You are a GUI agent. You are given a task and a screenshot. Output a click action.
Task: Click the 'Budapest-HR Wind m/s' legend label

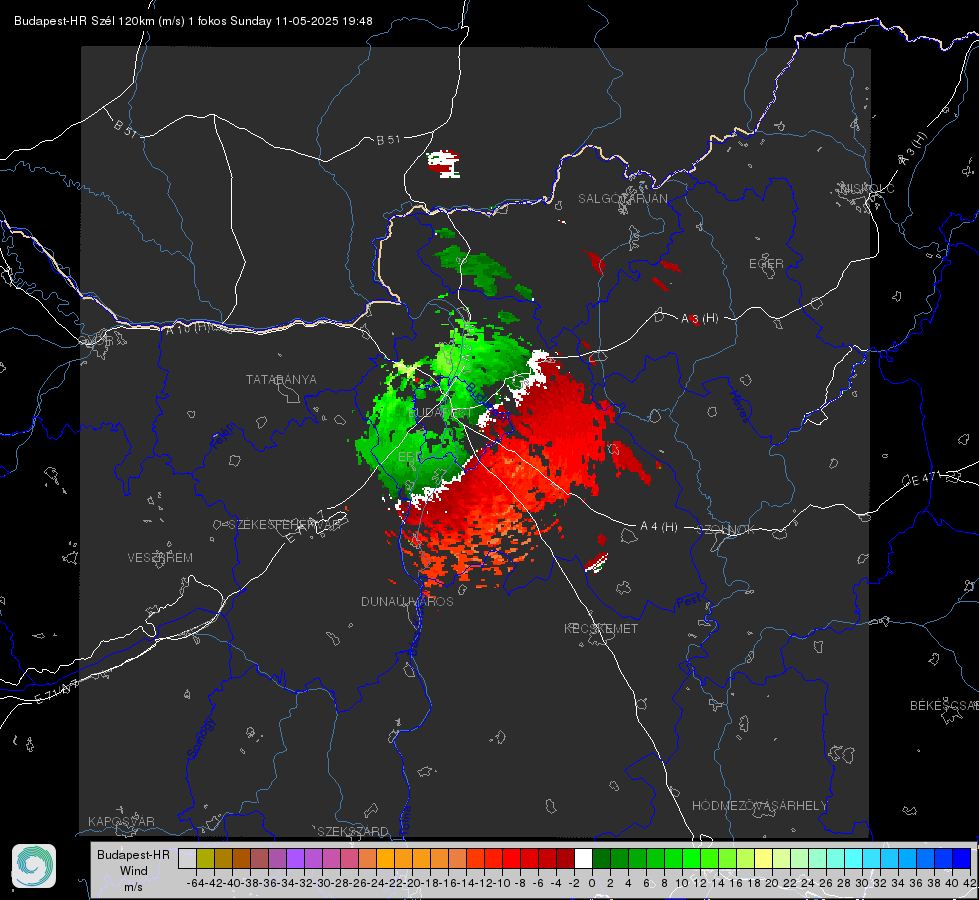[134, 871]
